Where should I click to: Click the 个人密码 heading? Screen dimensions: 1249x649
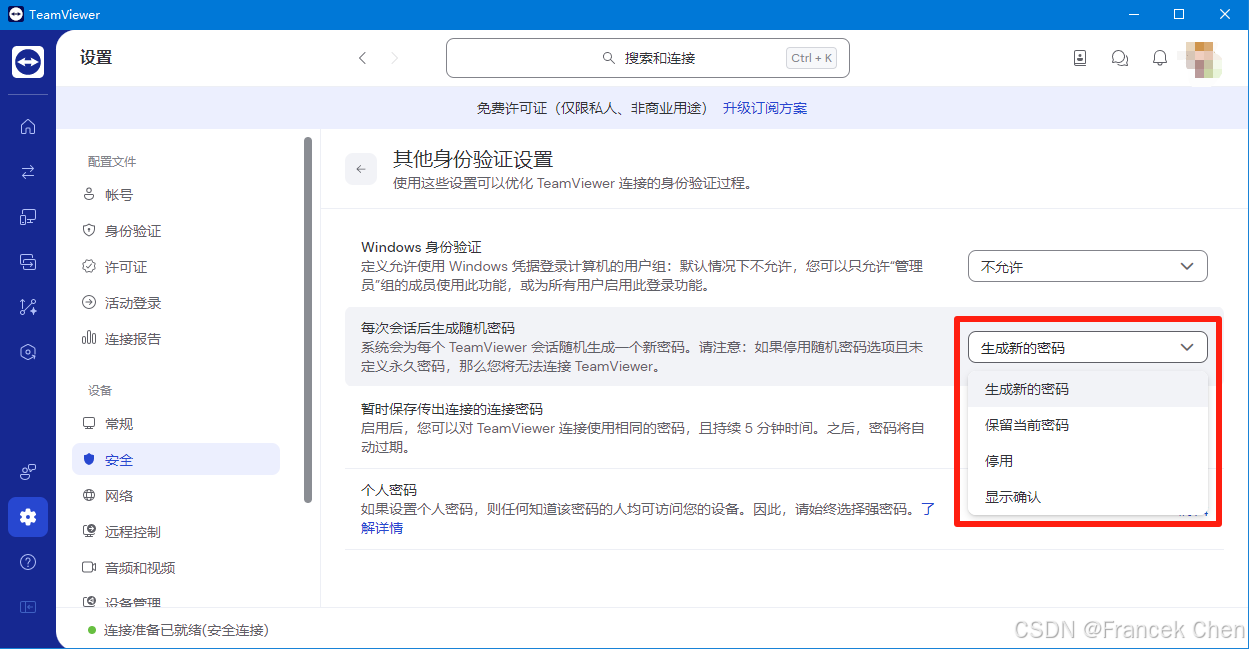point(389,490)
